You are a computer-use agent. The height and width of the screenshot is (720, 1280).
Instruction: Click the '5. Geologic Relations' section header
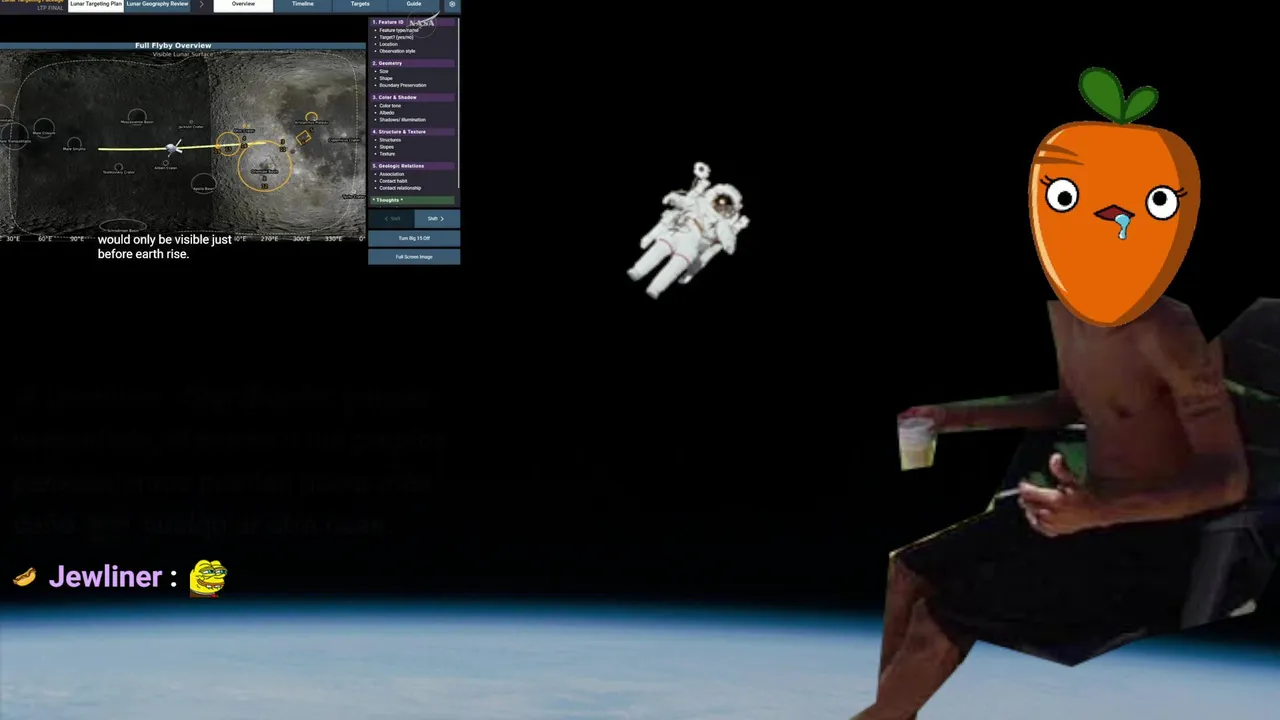click(413, 165)
